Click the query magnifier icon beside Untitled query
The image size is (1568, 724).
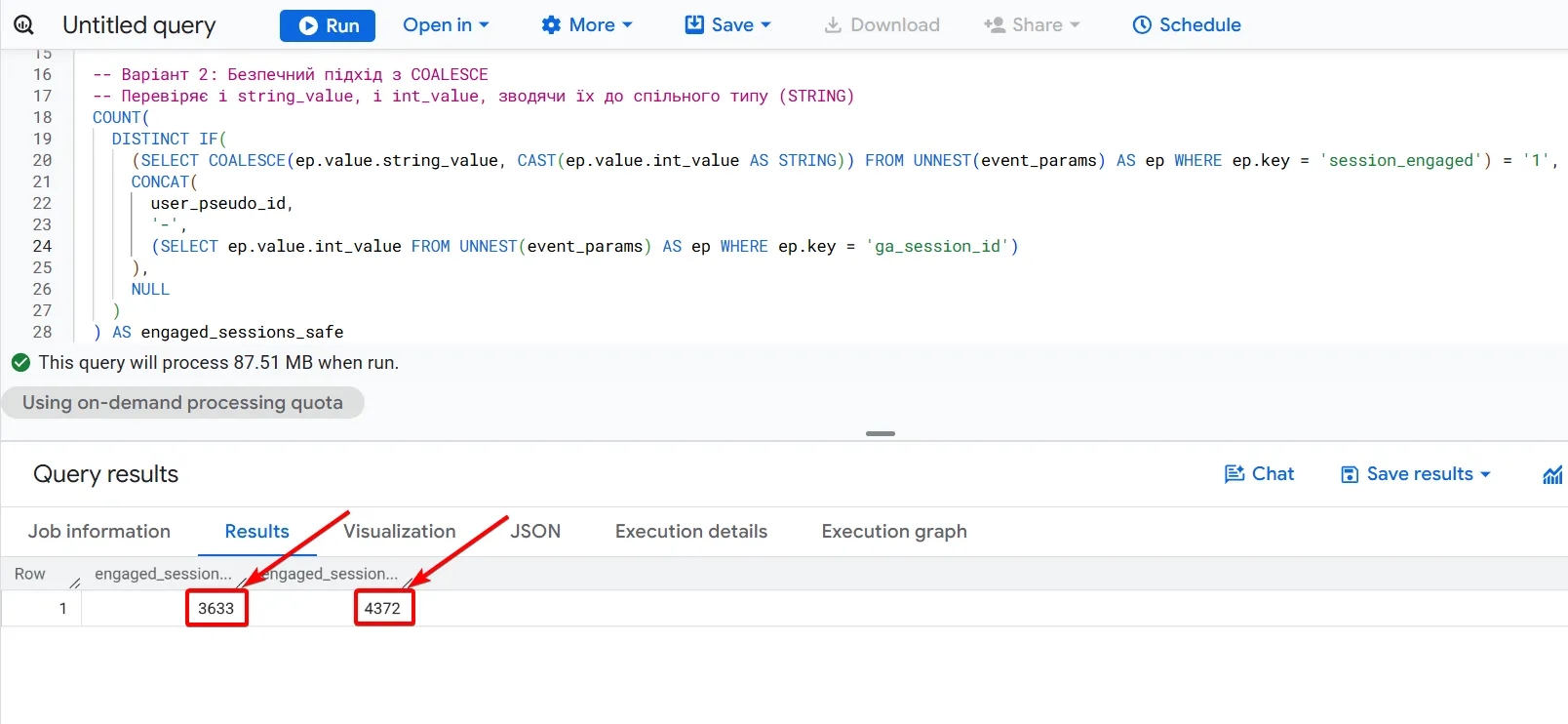click(x=23, y=25)
